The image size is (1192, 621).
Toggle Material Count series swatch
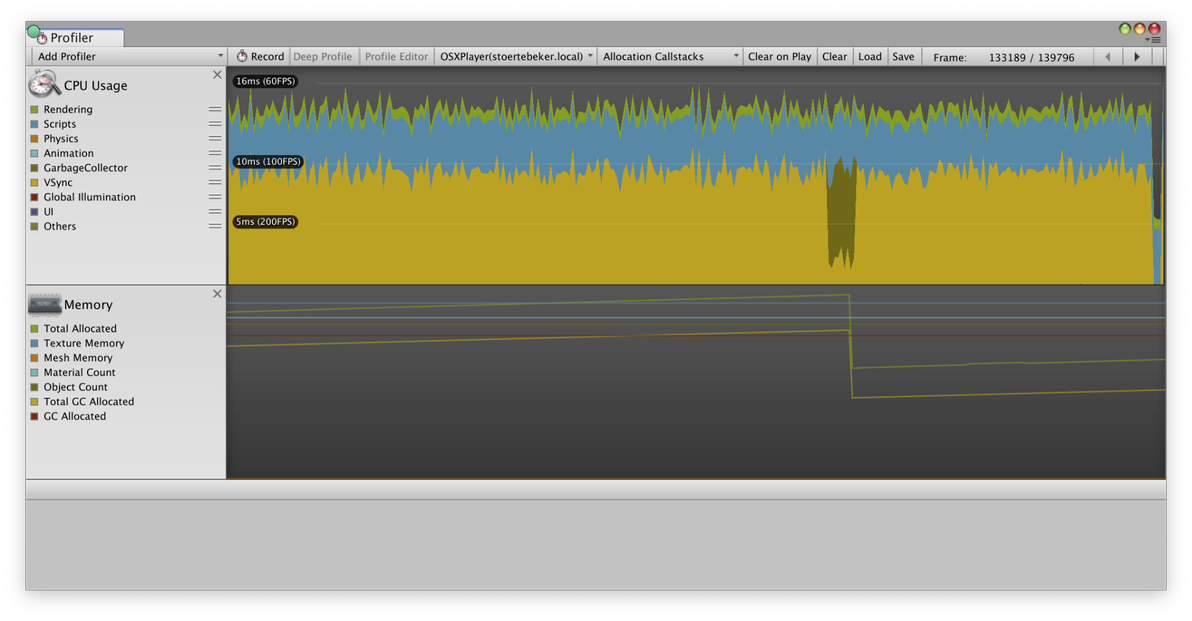point(34,372)
